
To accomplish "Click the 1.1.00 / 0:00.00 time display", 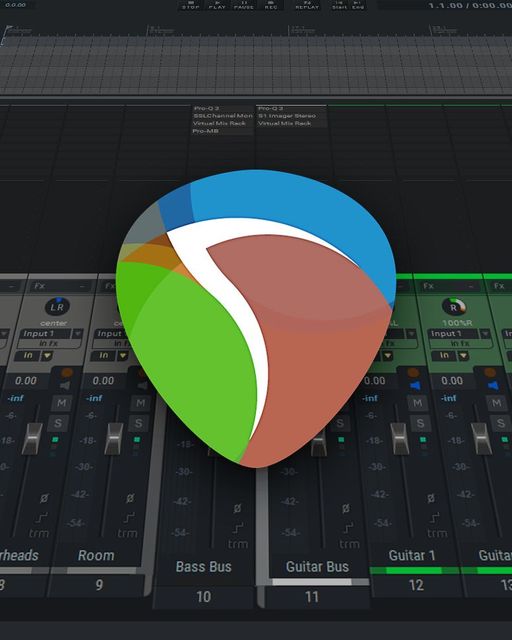I will coord(470,5).
